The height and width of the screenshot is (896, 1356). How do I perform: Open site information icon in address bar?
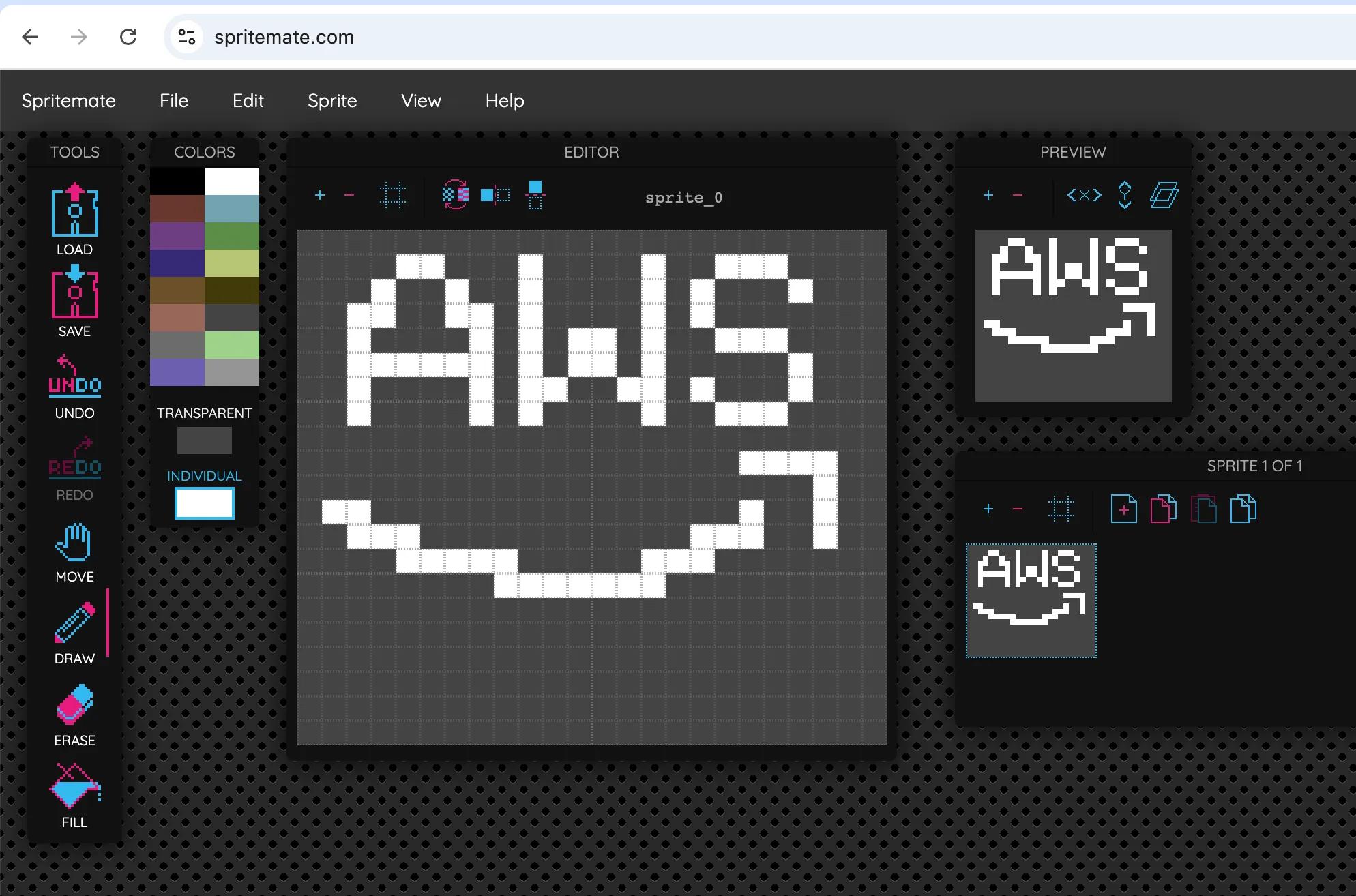187,37
